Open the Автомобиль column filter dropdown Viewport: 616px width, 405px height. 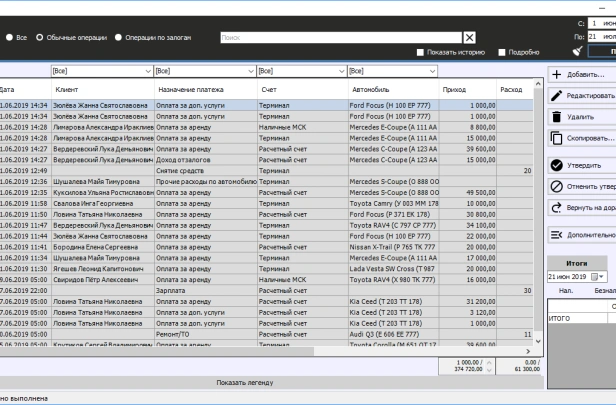coord(432,71)
